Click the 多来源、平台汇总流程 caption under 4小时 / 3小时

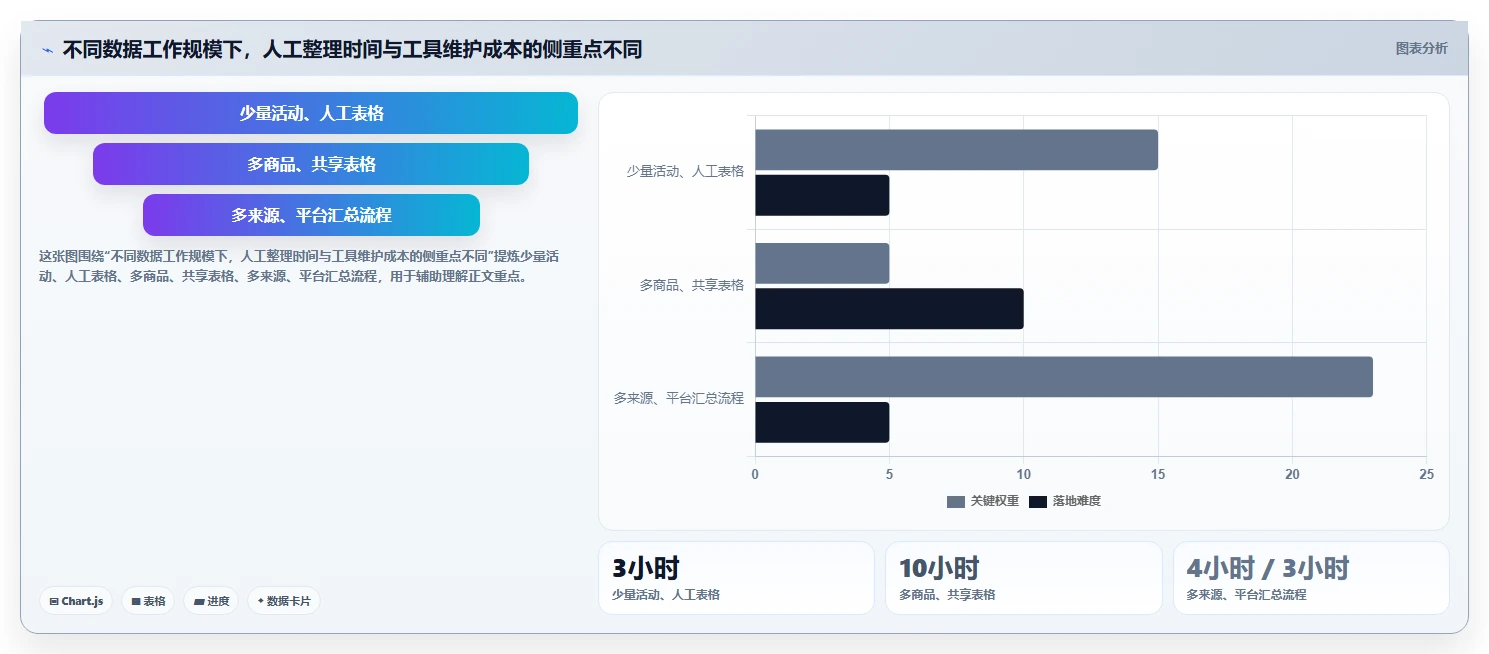(1246, 595)
